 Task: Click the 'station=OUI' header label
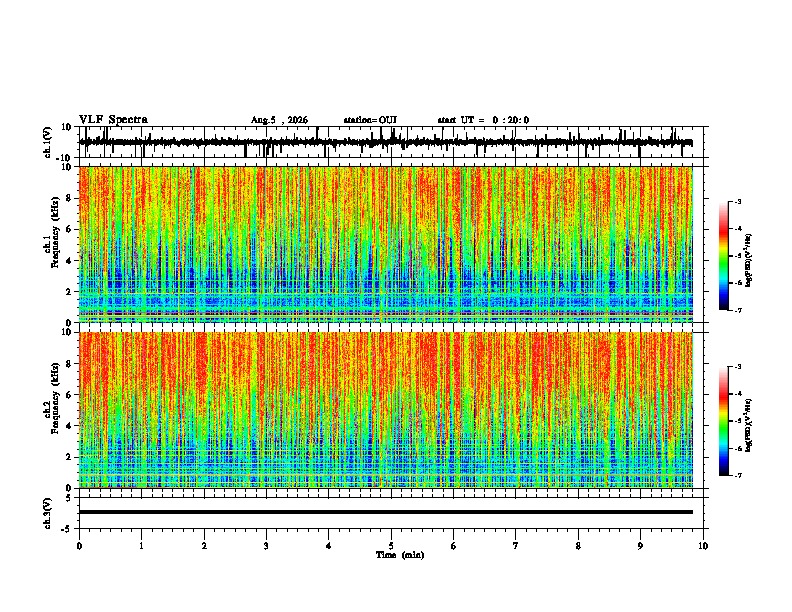point(370,120)
